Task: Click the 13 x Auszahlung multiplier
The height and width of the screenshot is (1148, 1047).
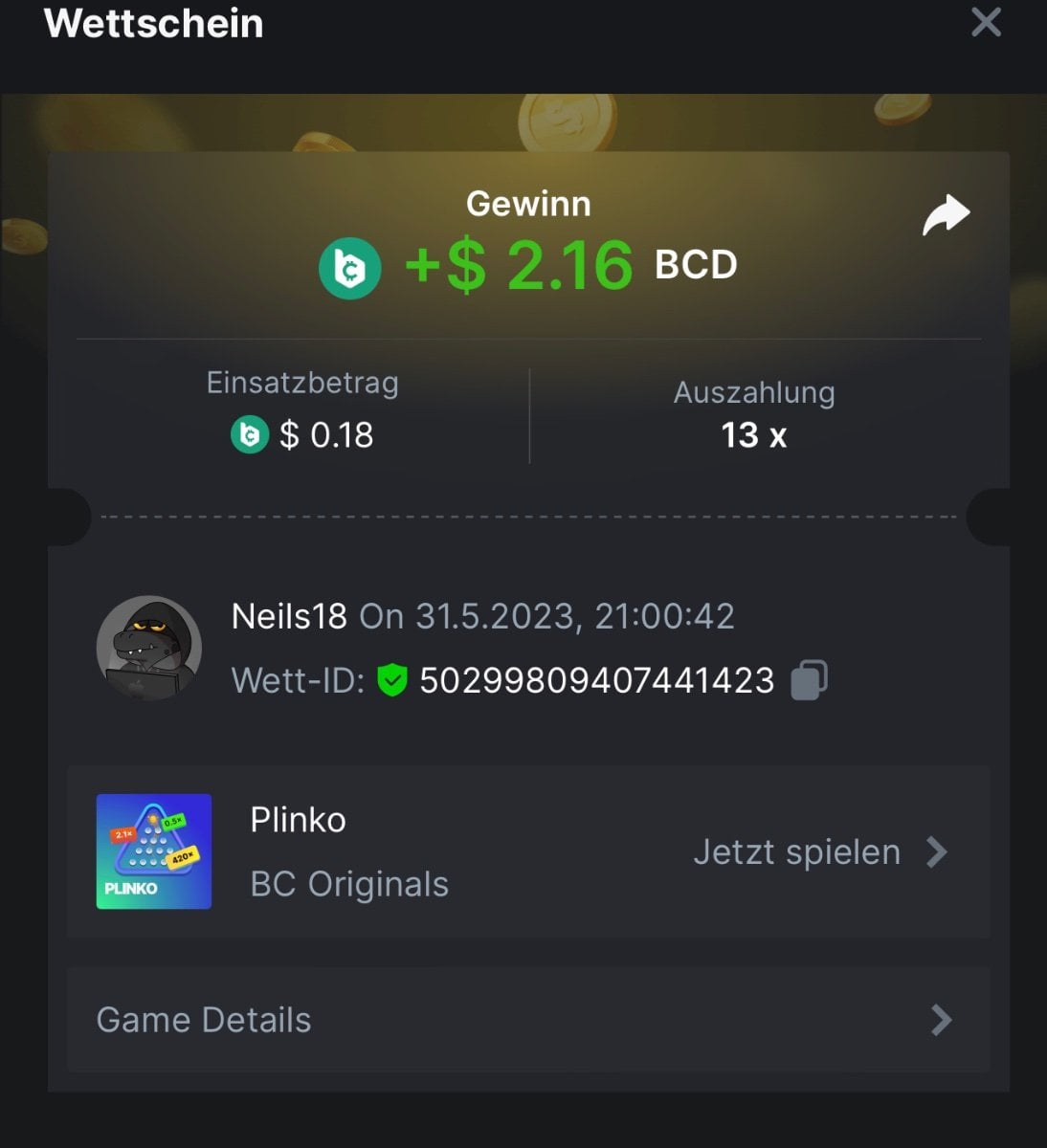Action: [x=754, y=435]
